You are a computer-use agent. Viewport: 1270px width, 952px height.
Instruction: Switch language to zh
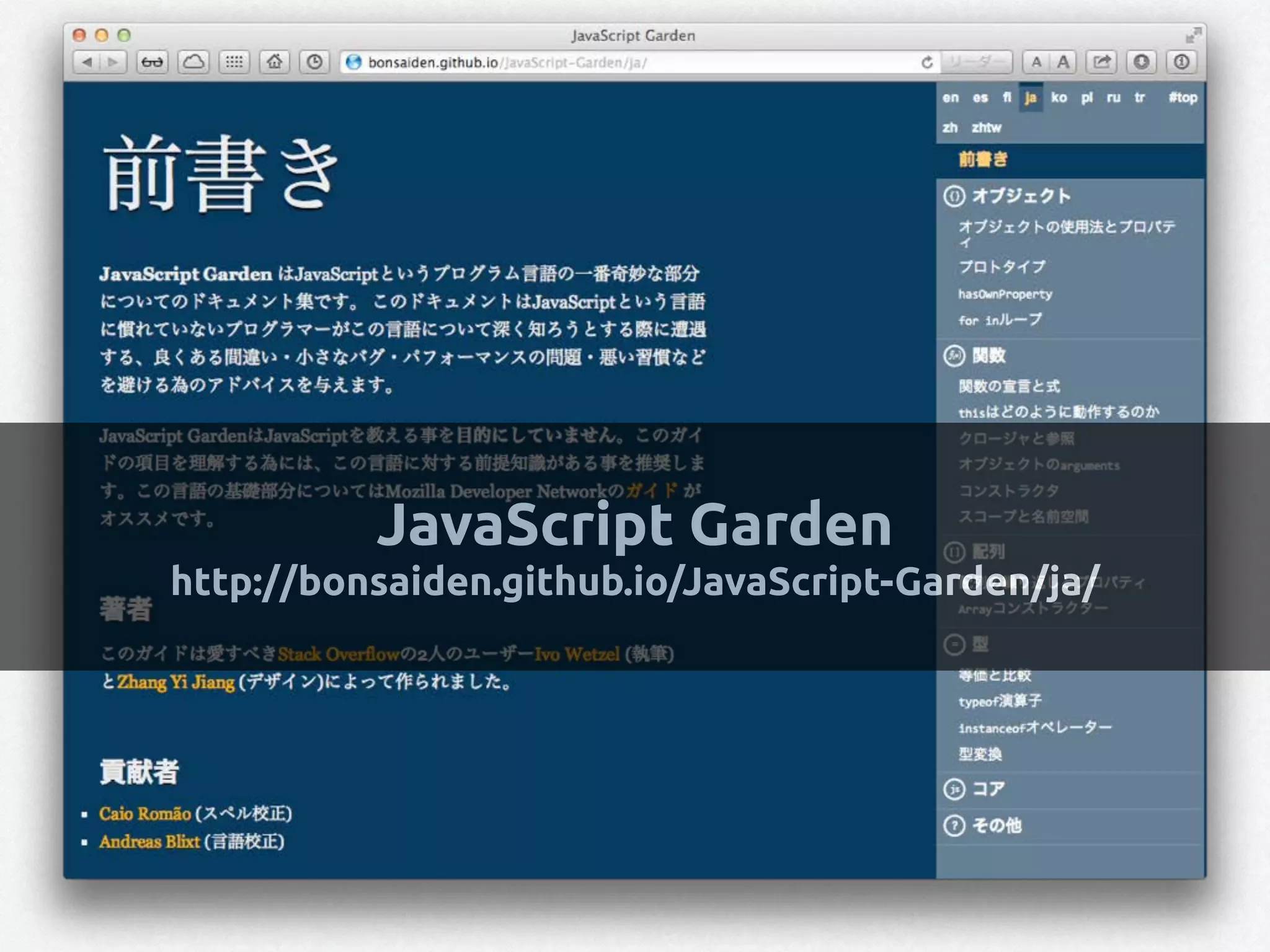point(950,128)
